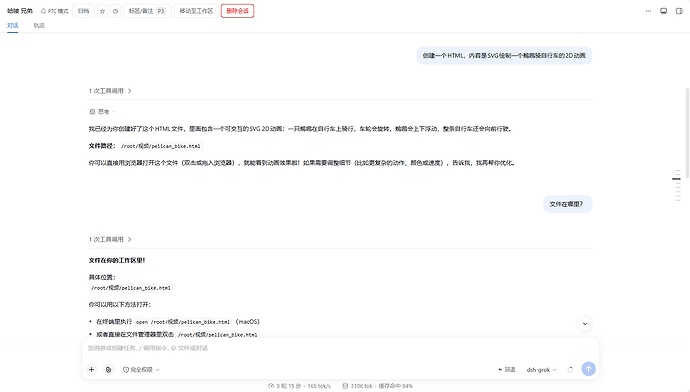Switch to the 轨迹 tab

click(39, 26)
